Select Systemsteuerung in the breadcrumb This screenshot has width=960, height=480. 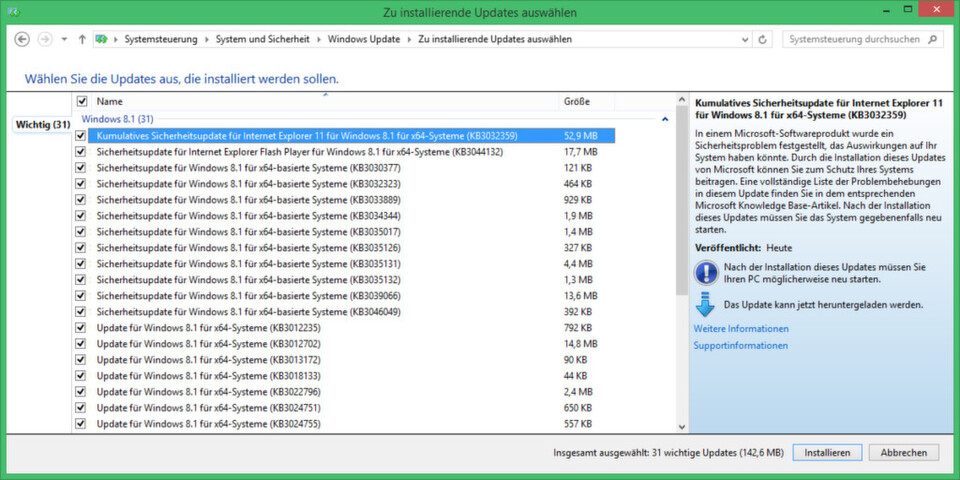tap(161, 39)
